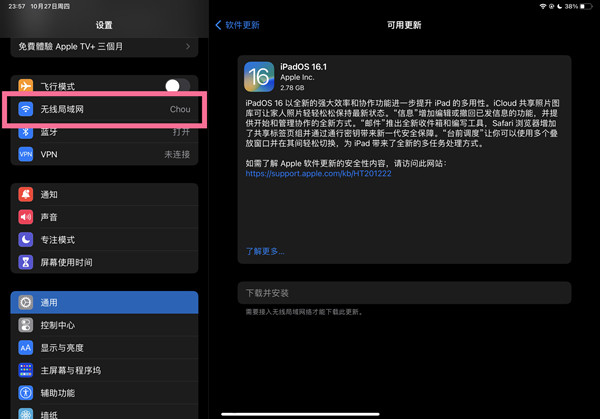
Task: Tap the Accessibility (辅助功能) icon
Action: [x=26, y=393]
